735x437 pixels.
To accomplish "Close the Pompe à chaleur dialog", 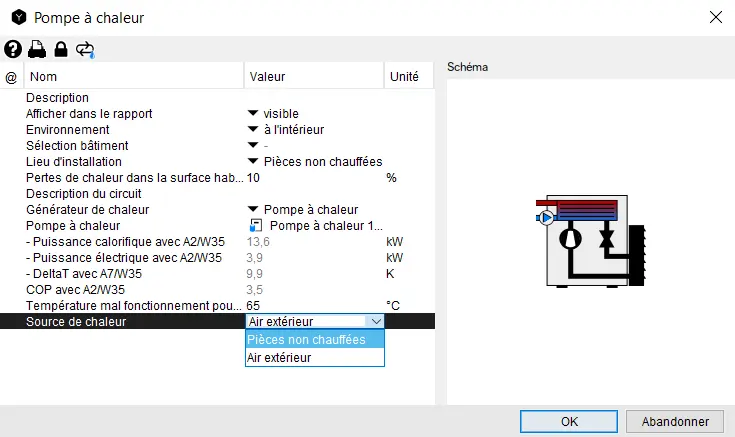I will pyautogui.click(x=714, y=17).
